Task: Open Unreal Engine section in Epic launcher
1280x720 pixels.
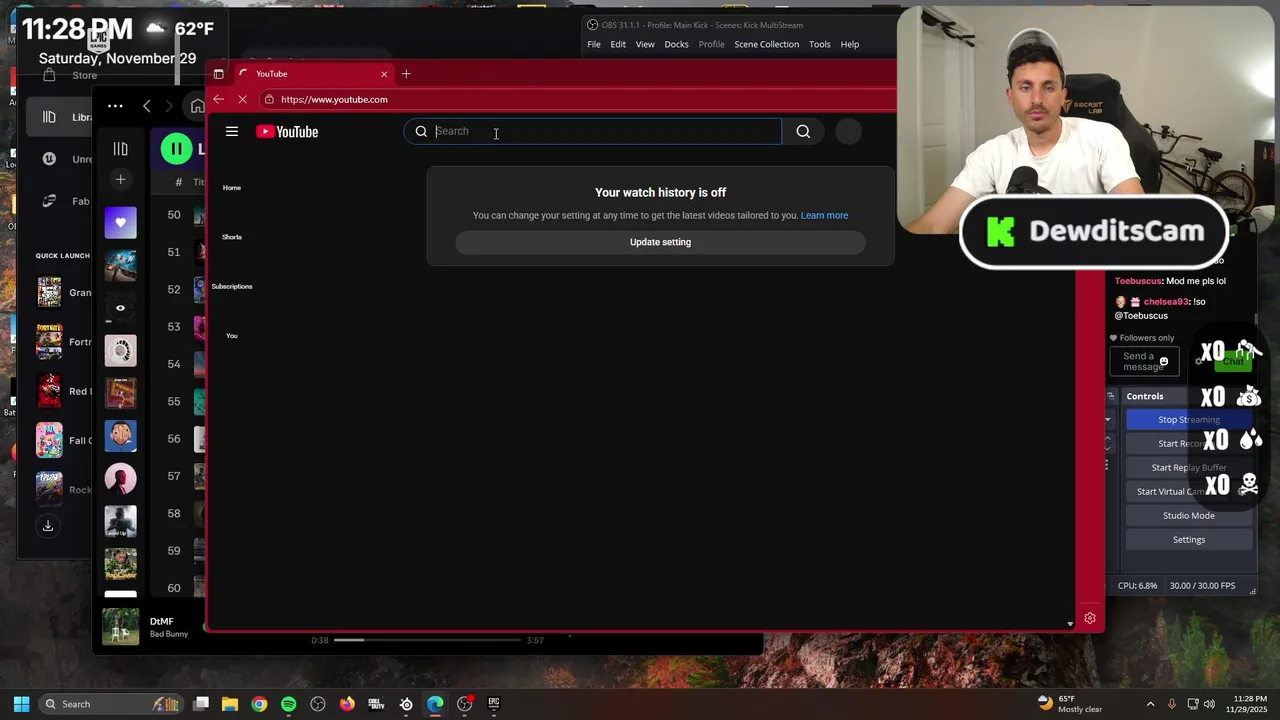Action: coord(66,159)
